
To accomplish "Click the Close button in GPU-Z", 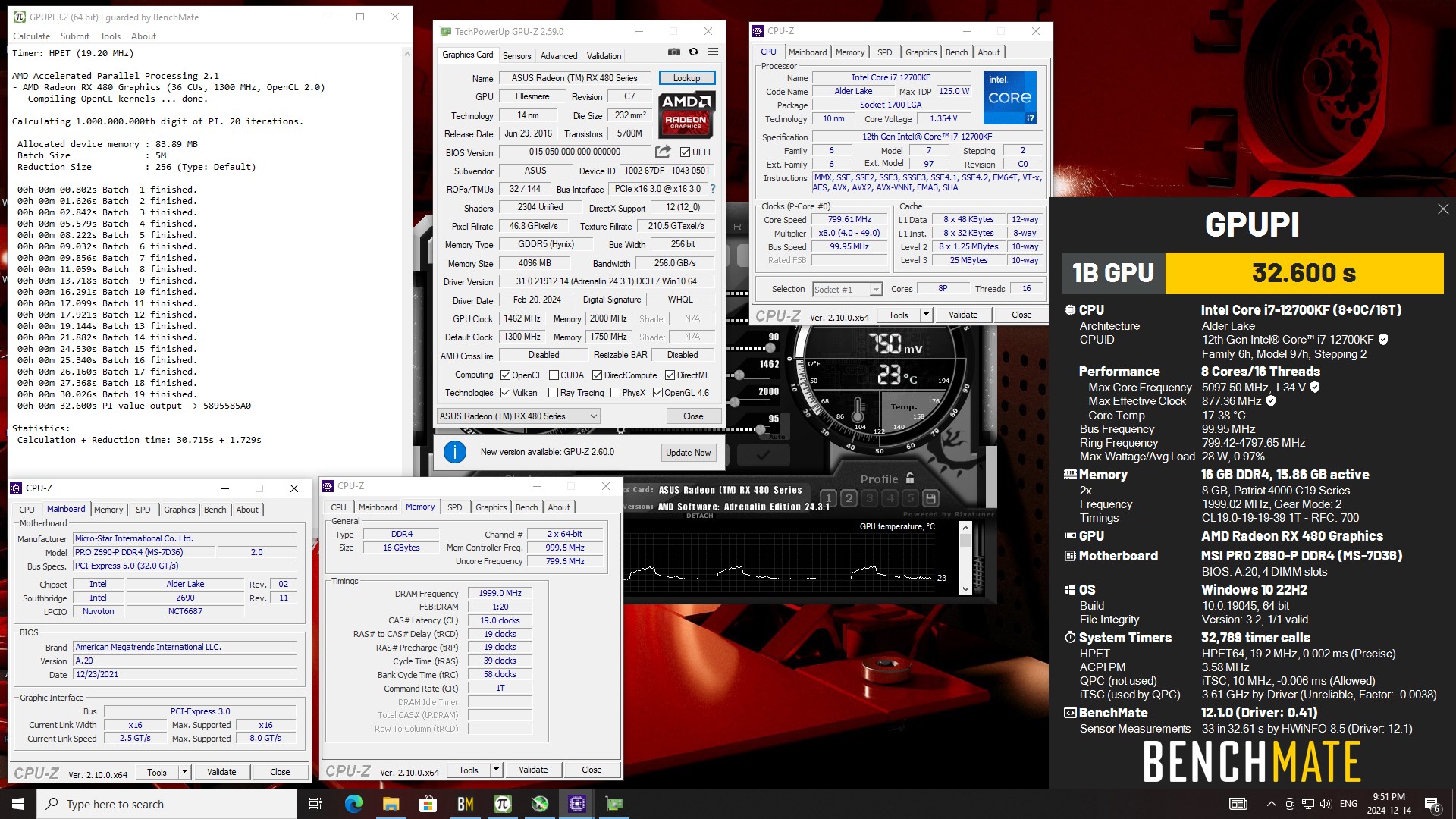I will (x=693, y=416).
